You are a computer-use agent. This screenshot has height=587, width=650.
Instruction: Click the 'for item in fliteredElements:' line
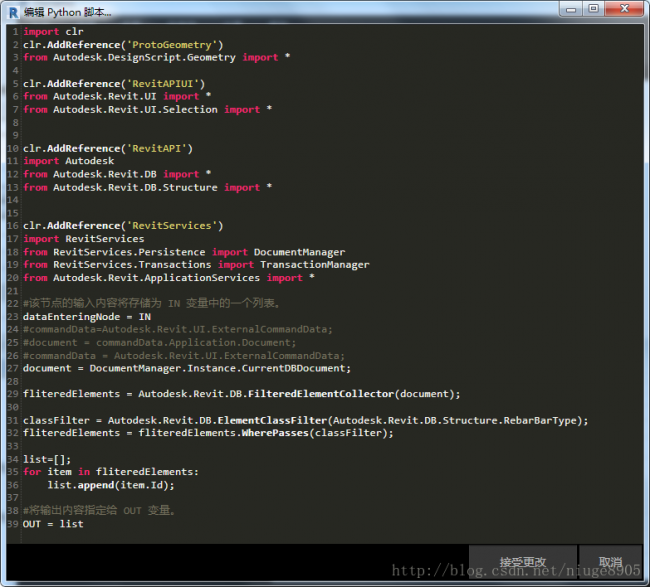pos(111,472)
